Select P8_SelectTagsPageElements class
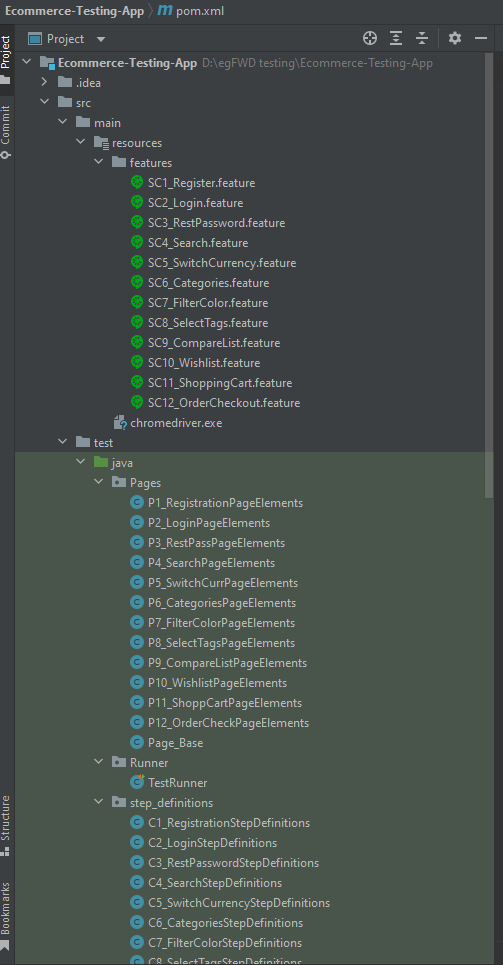503x965 pixels. click(x=221, y=643)
